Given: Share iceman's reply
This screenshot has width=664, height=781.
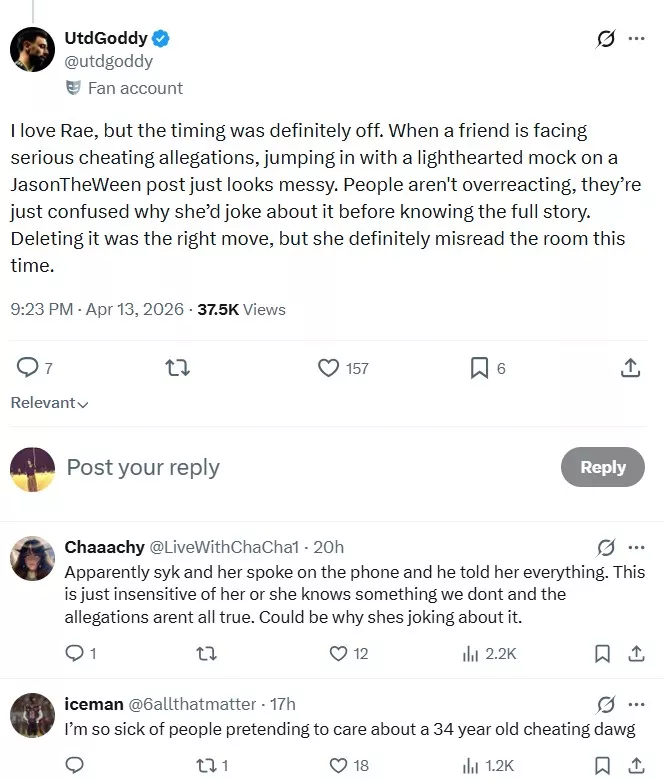Looking at the screenshot, I should 636,765.
